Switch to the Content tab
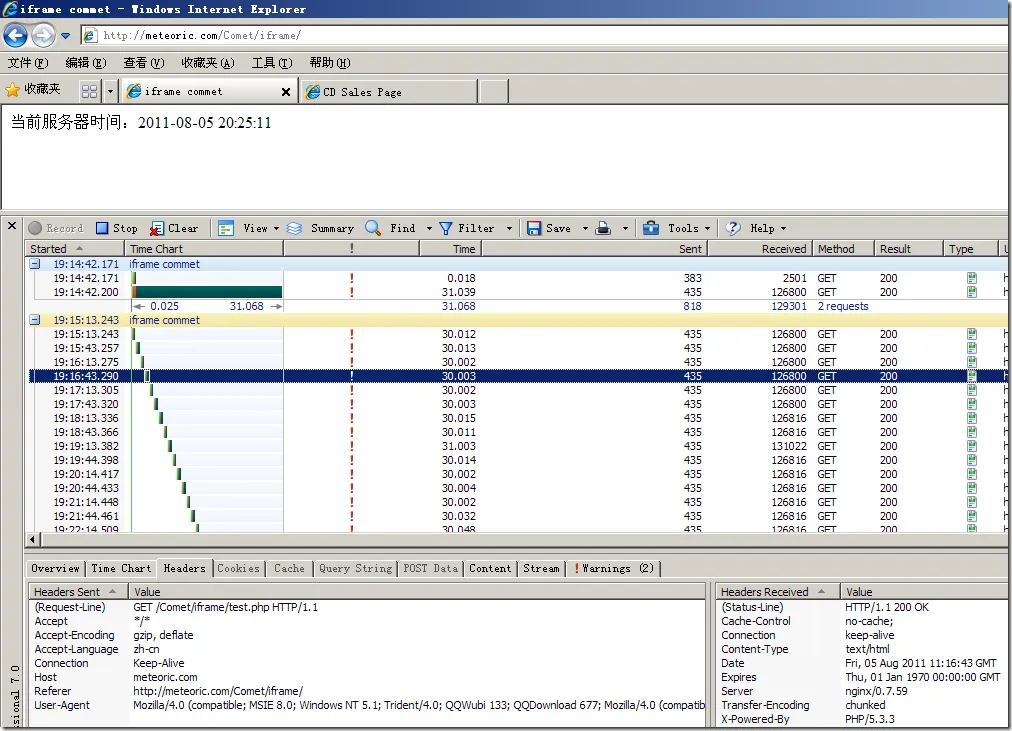1012x731 pixels. point(490,568)
